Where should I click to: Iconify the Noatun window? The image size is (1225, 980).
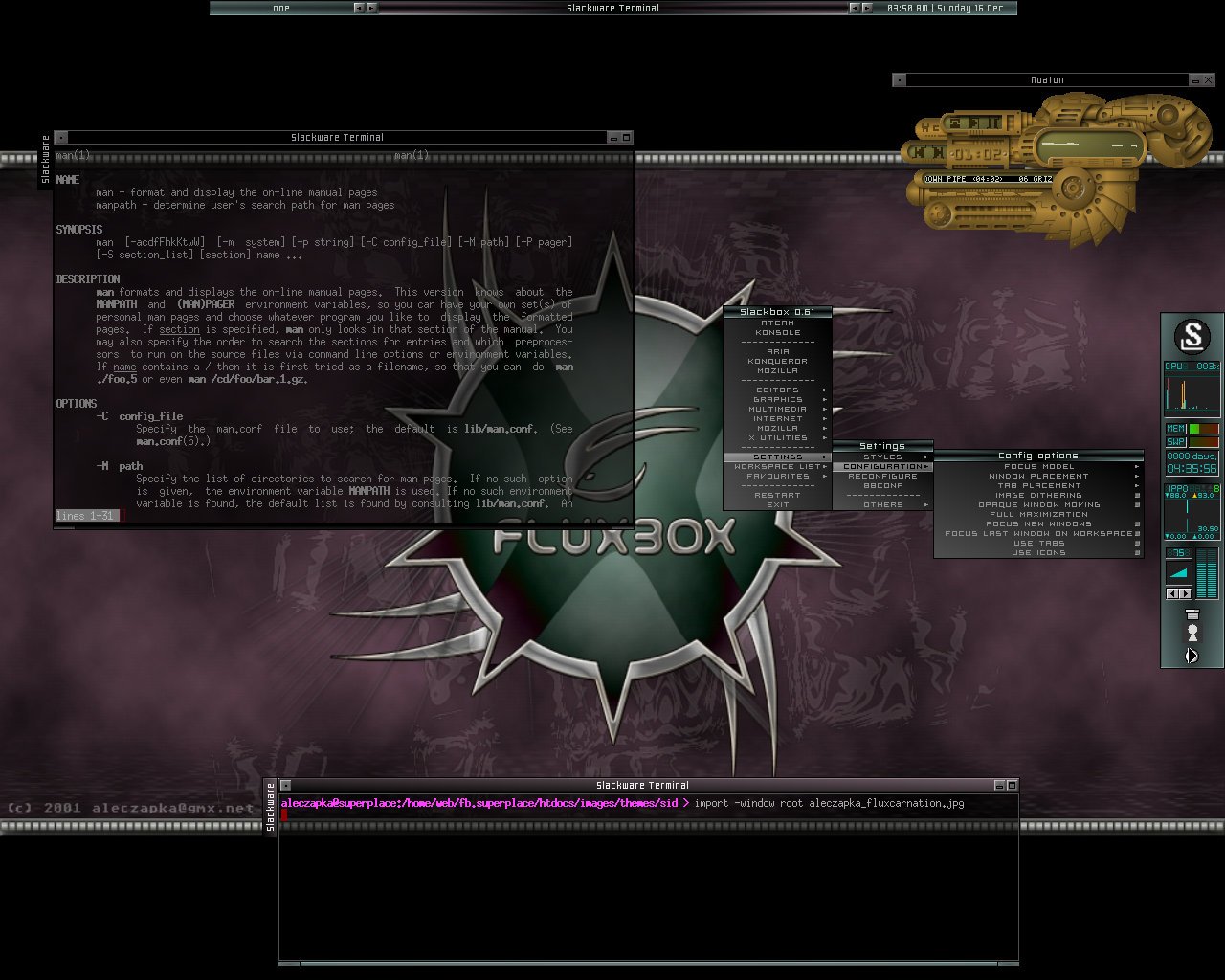(x=1195, y=79)
